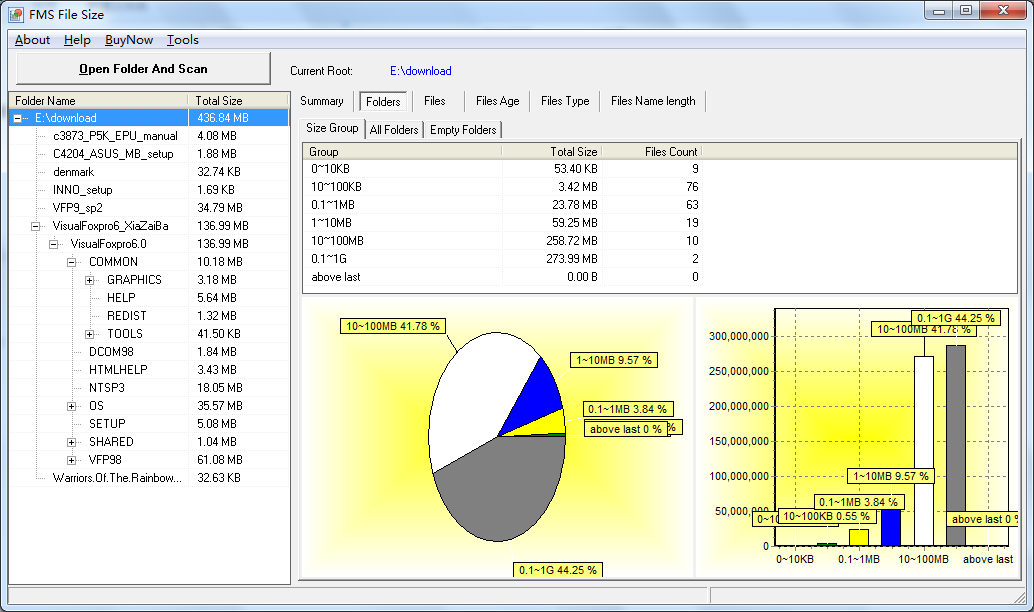
Task: Collapse the VisualFoxpro6_XiaZaiBa tree node
Action: pos(36,226)
